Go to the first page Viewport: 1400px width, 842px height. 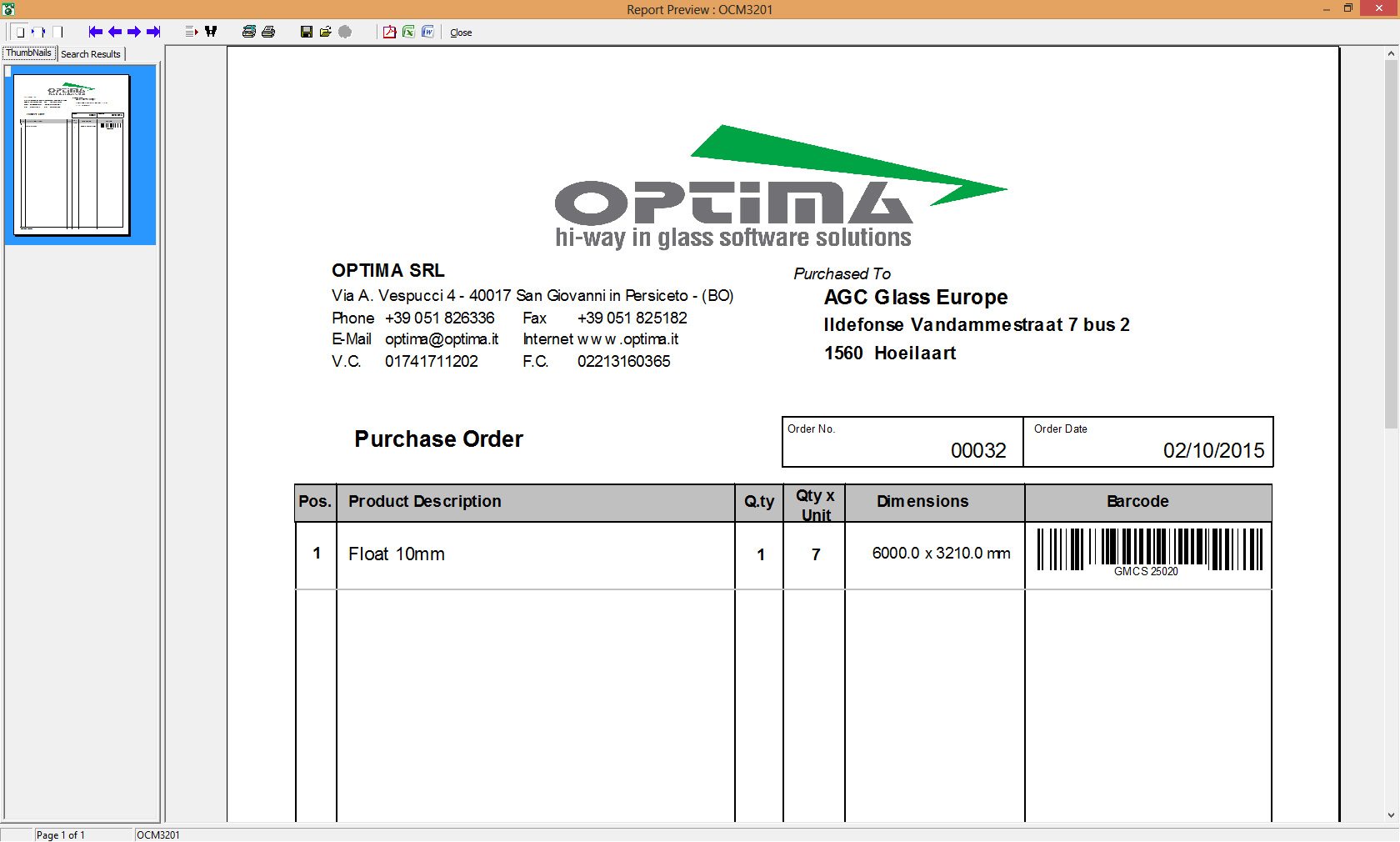click(95, 32)
